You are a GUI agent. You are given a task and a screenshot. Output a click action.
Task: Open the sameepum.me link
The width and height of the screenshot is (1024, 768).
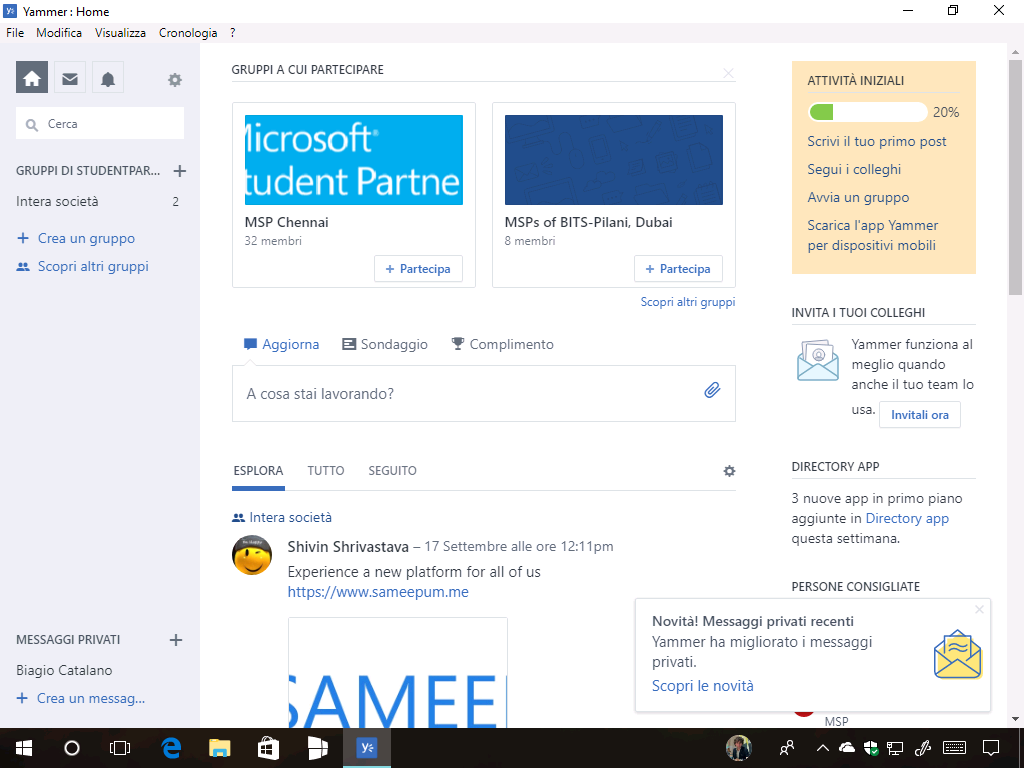coord(378,592)
